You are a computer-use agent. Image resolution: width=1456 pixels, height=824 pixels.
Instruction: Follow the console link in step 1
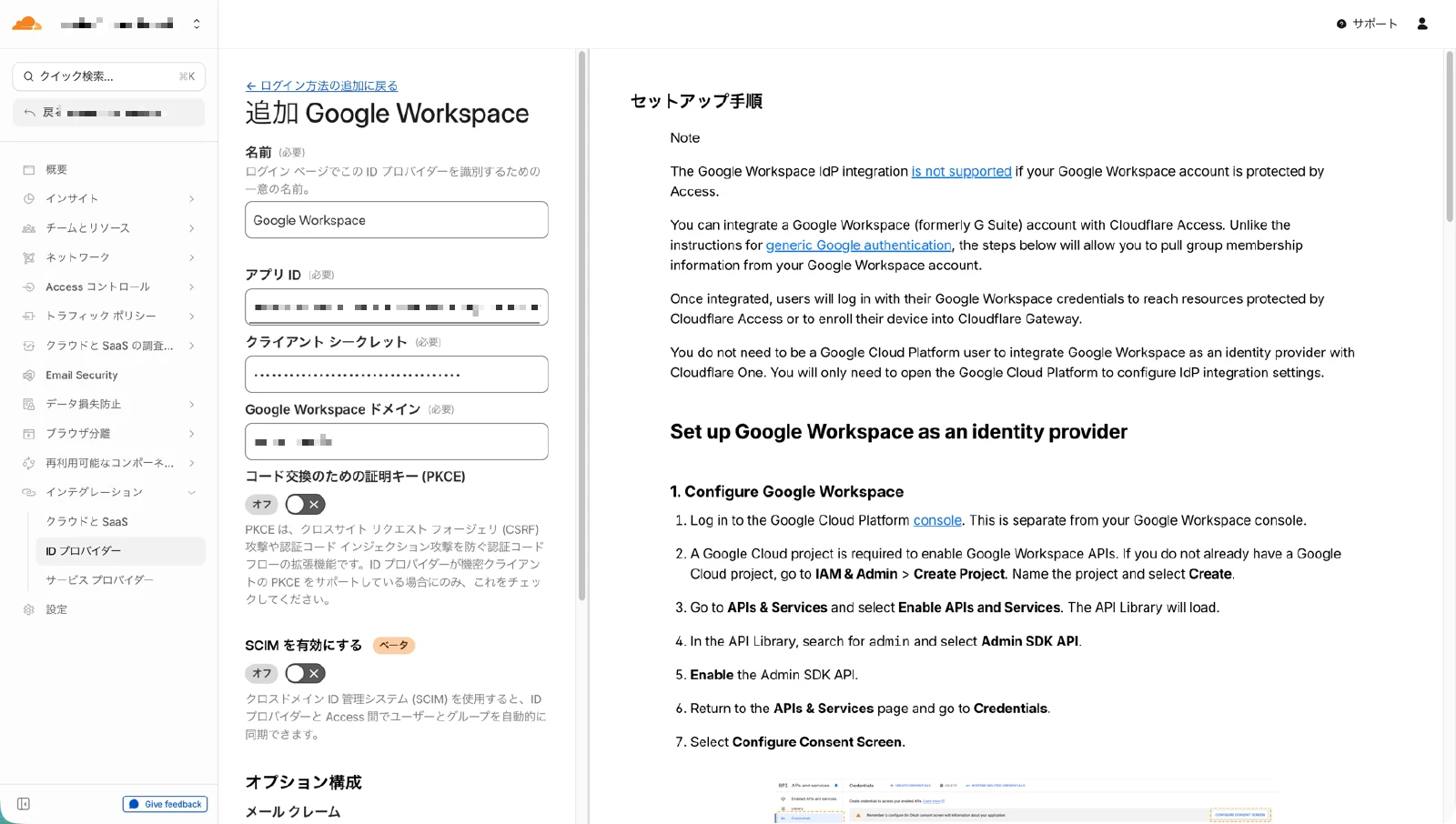click(x=937, y=520)
